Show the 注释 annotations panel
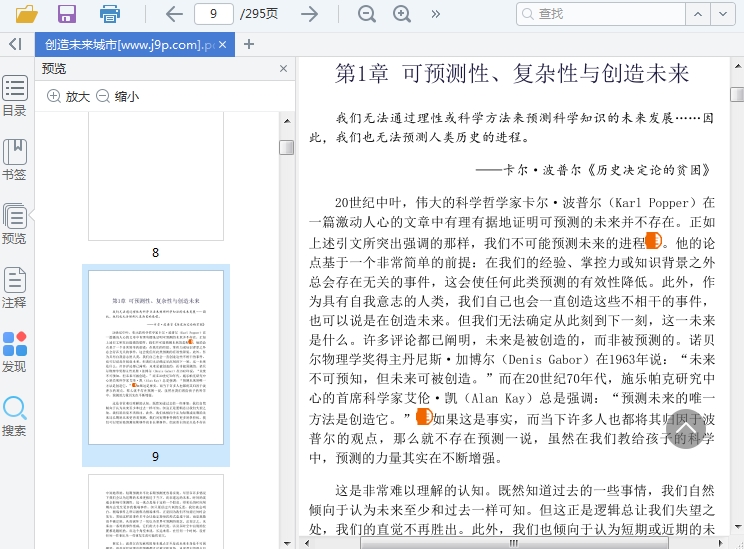The height and width of the screenshot is (549, 744). pos(14,288)
